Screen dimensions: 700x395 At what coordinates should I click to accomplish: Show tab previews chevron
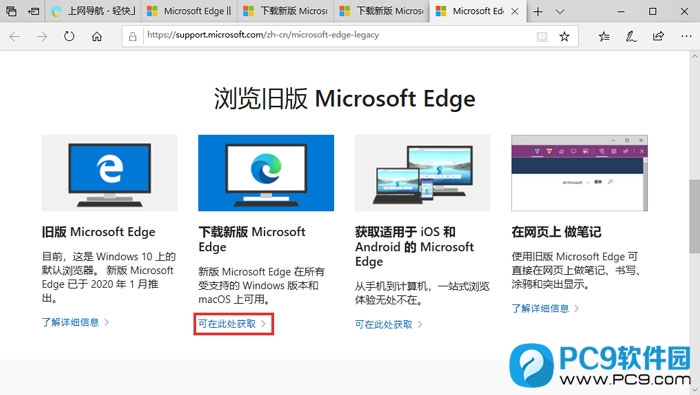tap(559, 12)
